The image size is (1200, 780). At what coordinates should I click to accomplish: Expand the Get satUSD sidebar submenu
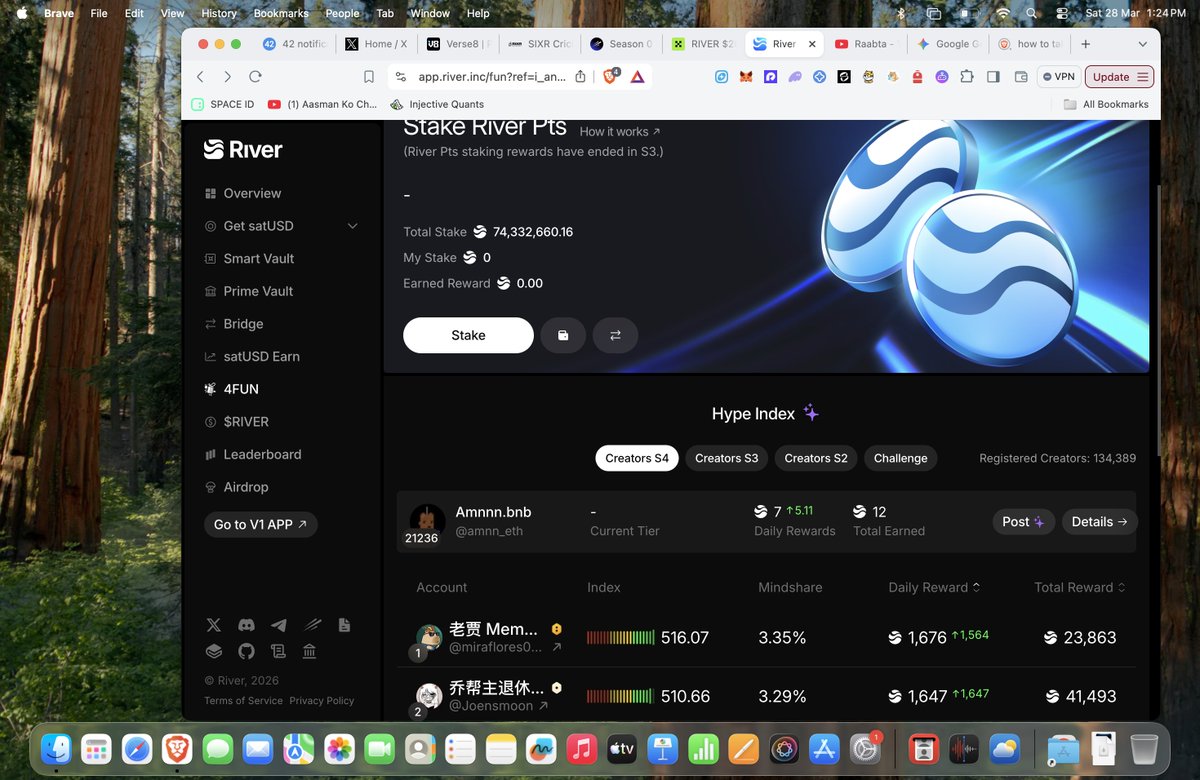click(352, 226)
